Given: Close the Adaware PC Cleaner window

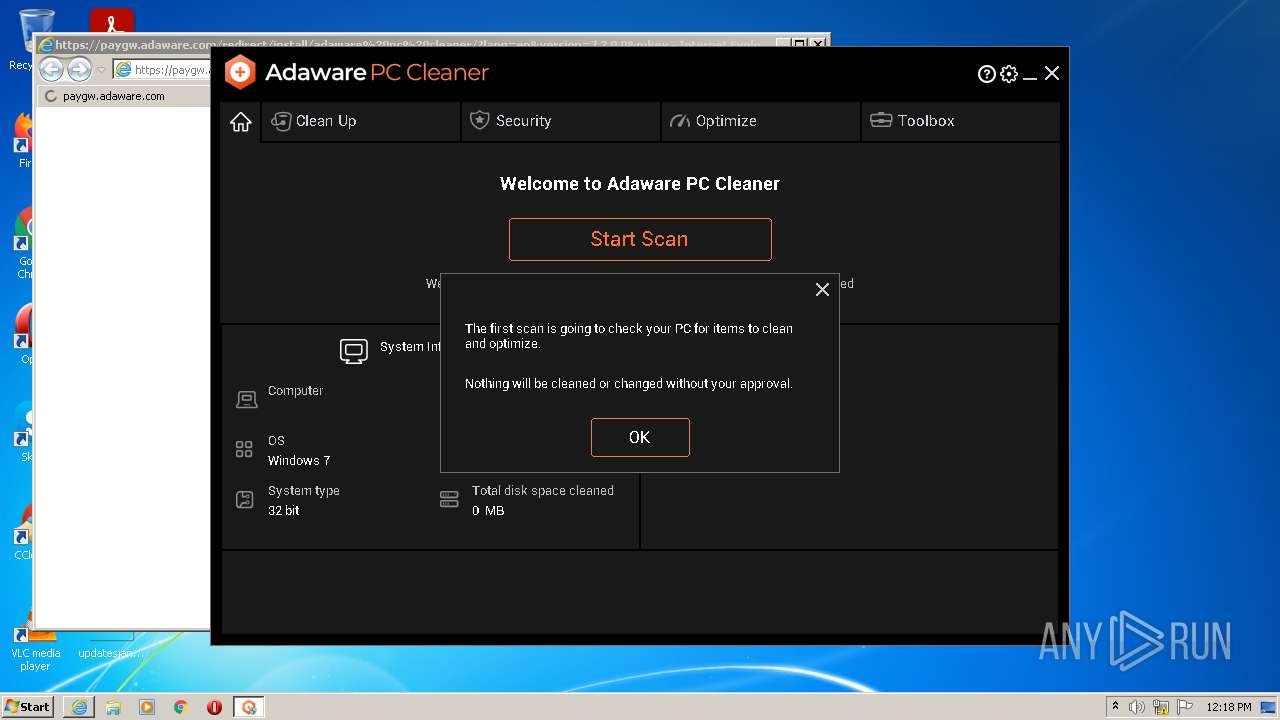Looking at the screenshot, I should (1052, 73).
